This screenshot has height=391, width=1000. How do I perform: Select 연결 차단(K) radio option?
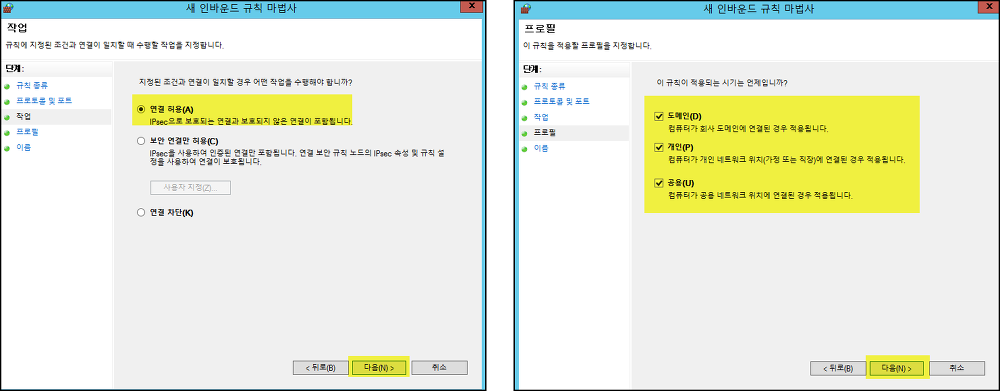[x=141, y=213]
